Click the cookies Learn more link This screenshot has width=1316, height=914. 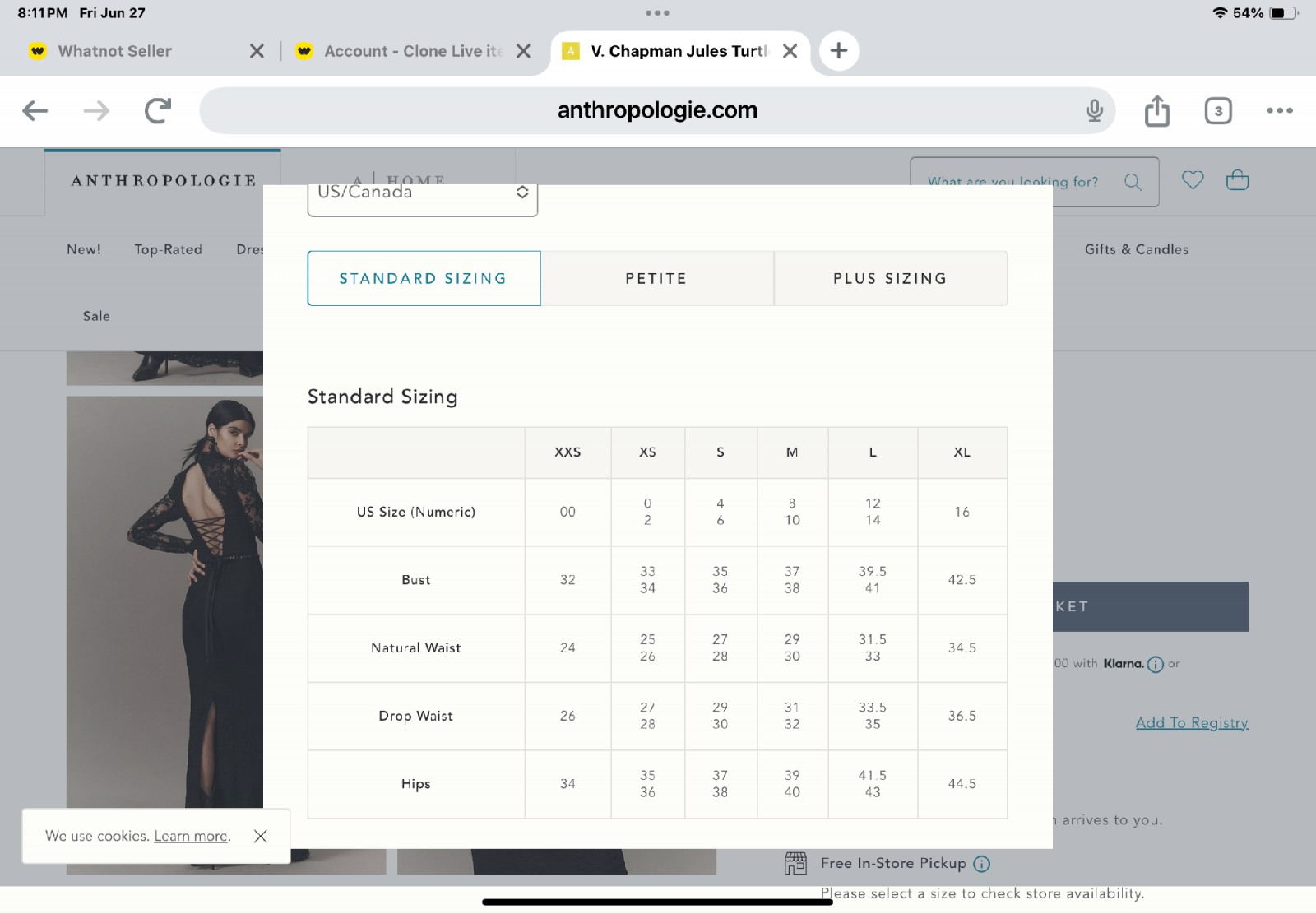pos(191,836)
